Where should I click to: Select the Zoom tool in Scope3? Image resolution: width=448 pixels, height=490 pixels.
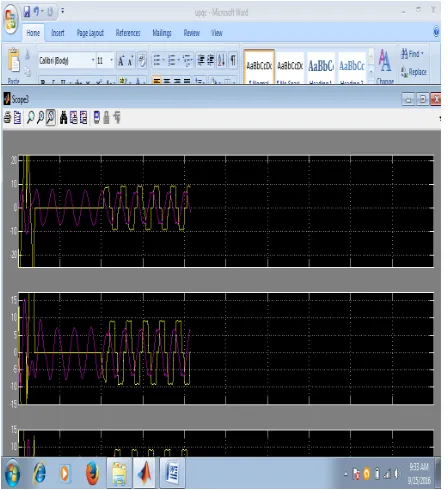pyautogui.click(x=30, y=118)
